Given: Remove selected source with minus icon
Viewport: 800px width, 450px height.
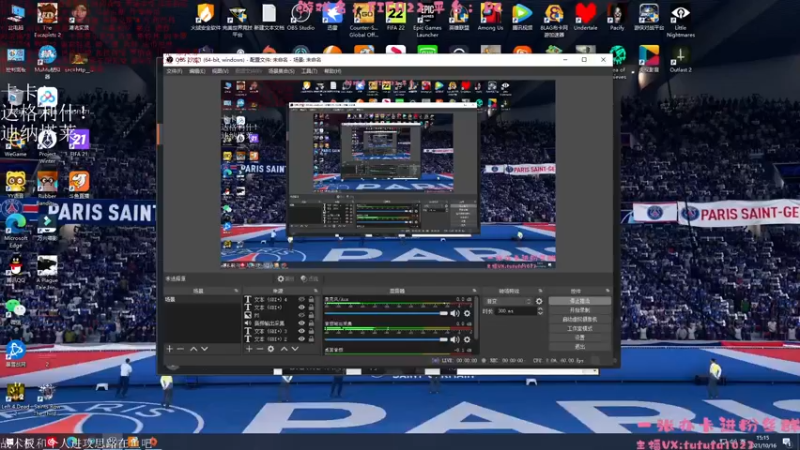Looking at the screenshot, I should coord(260,349).
